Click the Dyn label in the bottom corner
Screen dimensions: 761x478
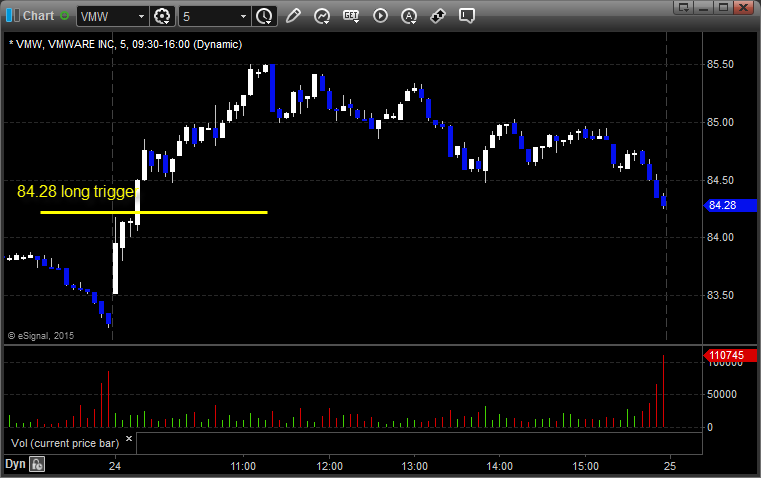pyautogui.click(x=15, y=464)
